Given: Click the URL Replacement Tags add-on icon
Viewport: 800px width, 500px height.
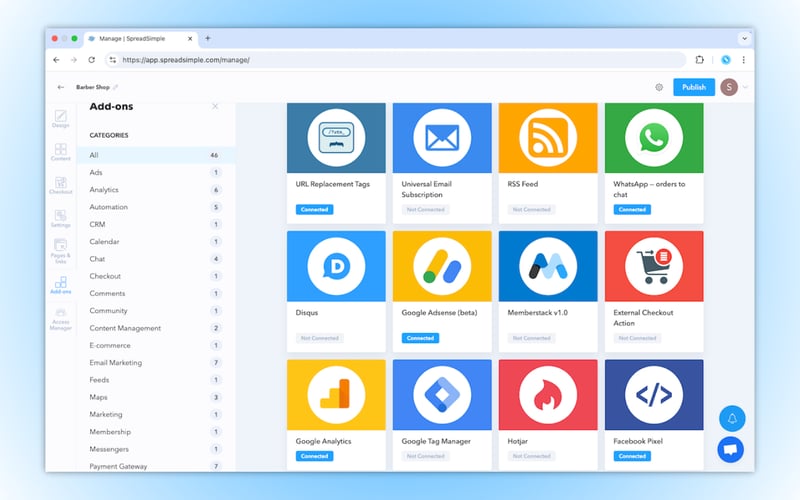Looking at the screenshot, I should (336, 138).
